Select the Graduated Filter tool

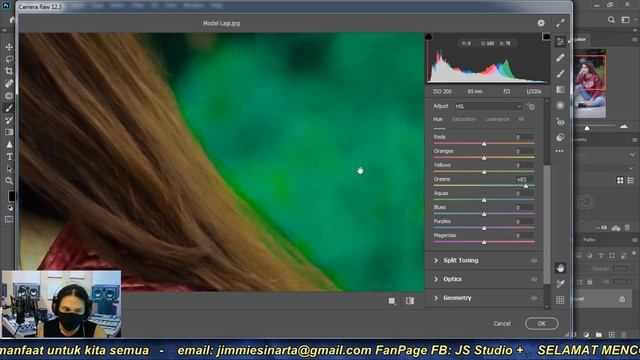[x=560, y=90]
